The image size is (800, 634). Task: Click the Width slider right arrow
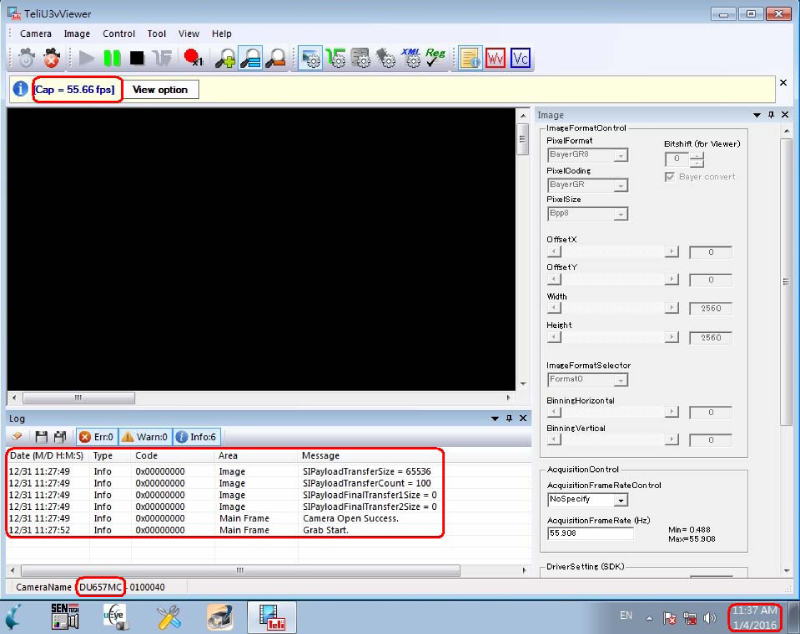[x=671, y=309]
